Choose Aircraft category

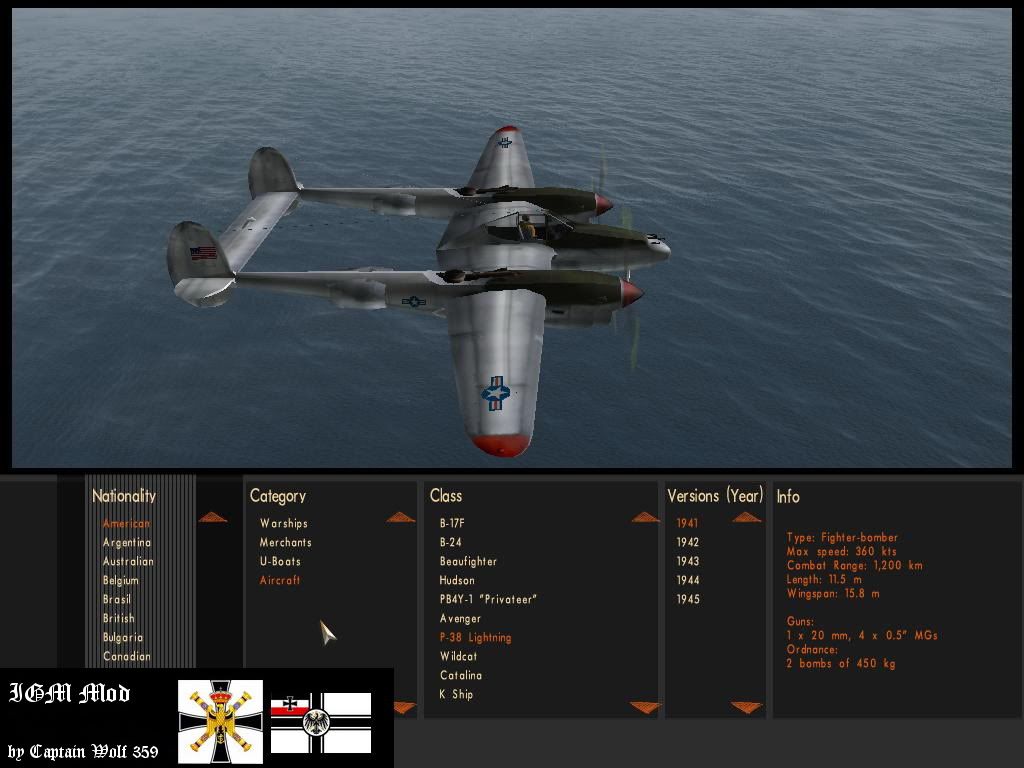(280, 580)
